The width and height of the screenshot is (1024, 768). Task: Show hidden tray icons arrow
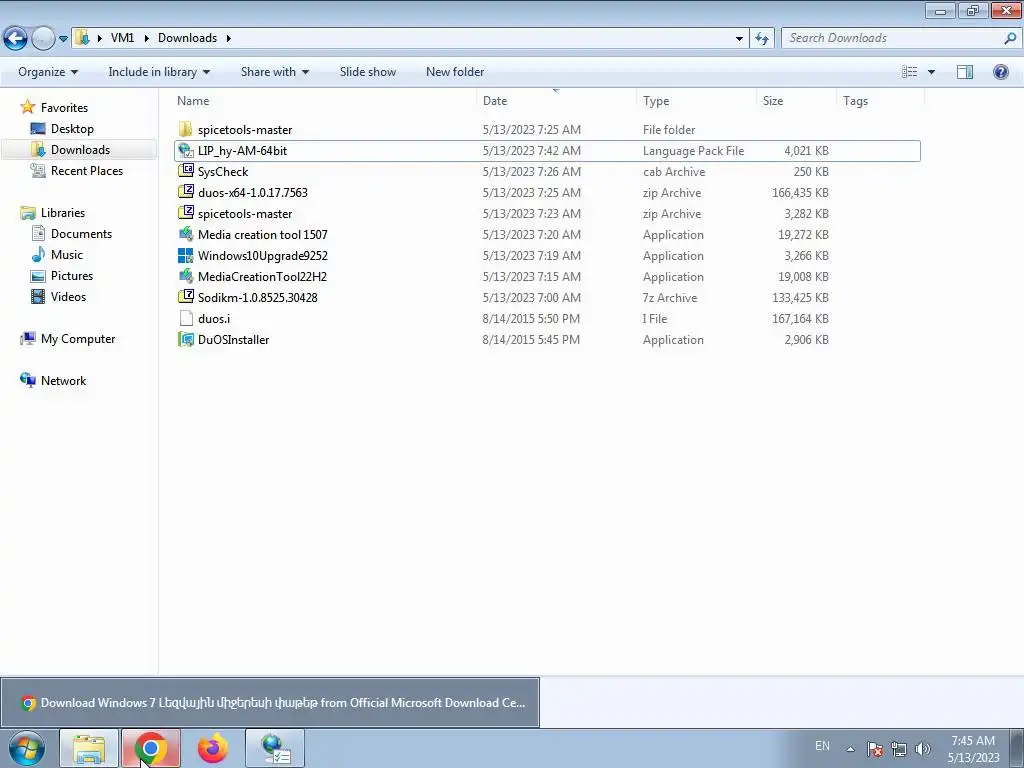coord(850,748)
